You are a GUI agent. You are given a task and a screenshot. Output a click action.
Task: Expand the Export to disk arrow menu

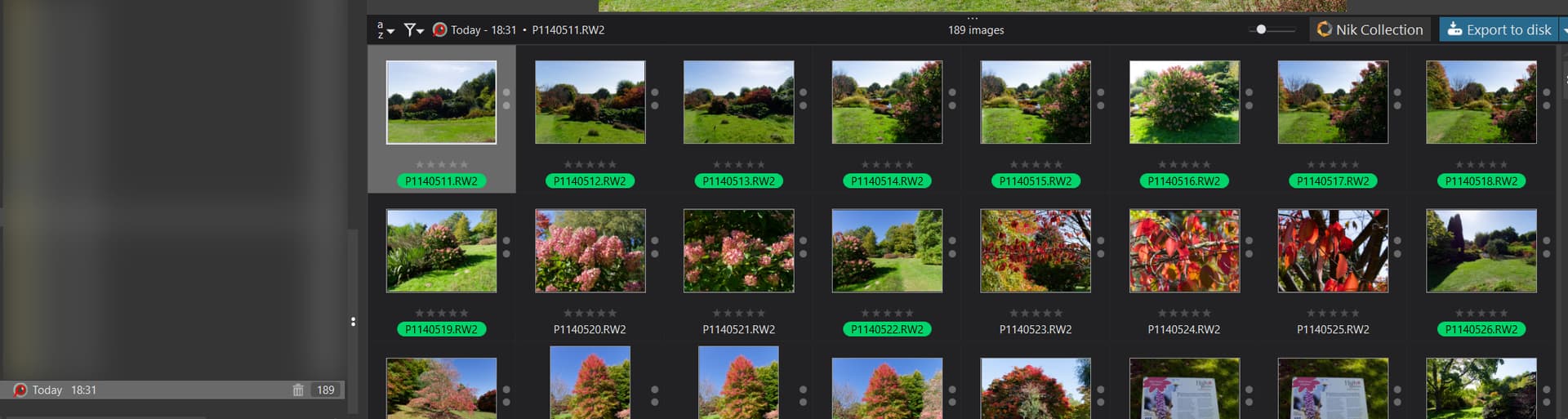(x=1563, y=30)
